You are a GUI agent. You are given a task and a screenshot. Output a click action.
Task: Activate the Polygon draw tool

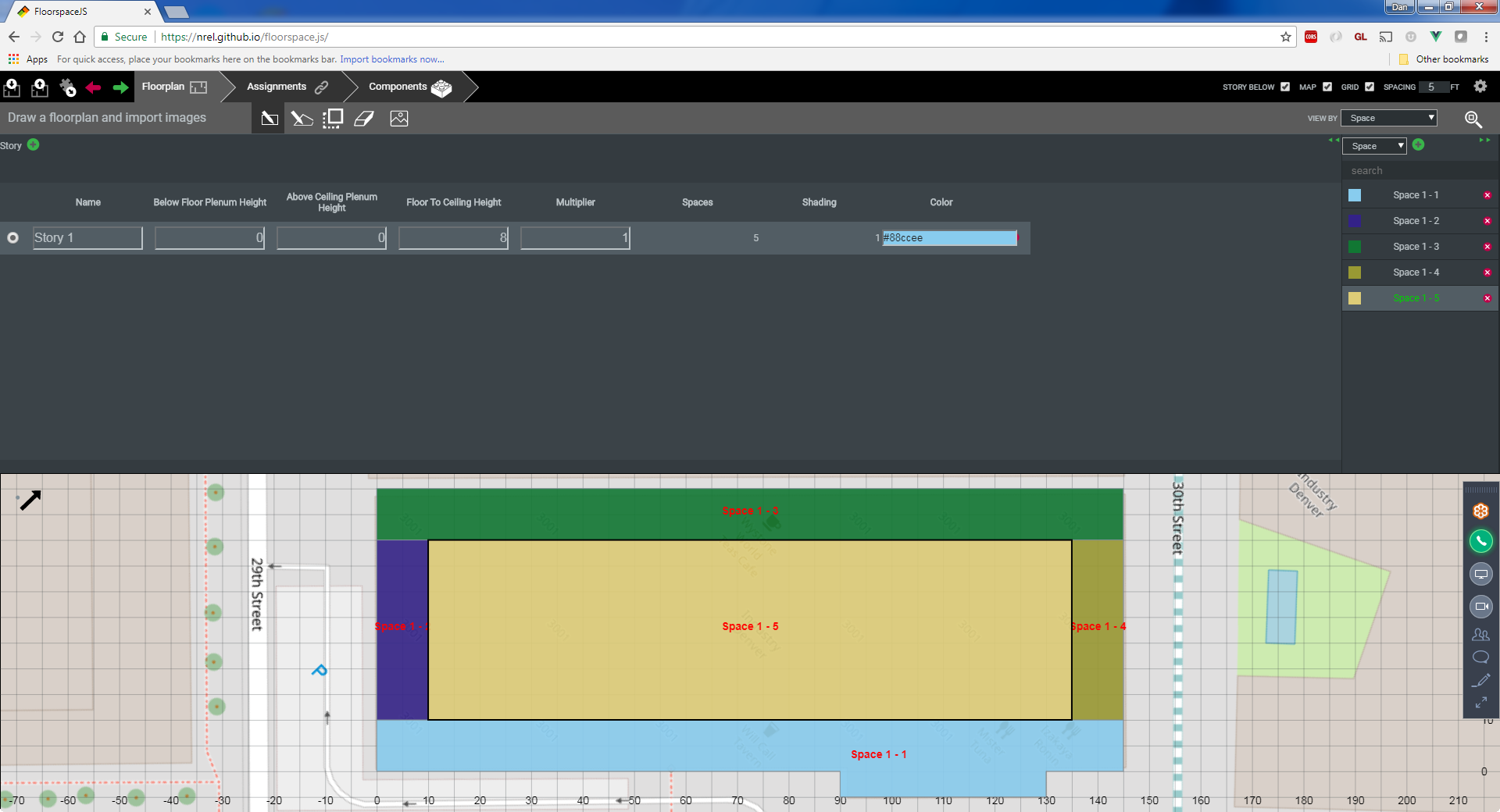(302, 119)
